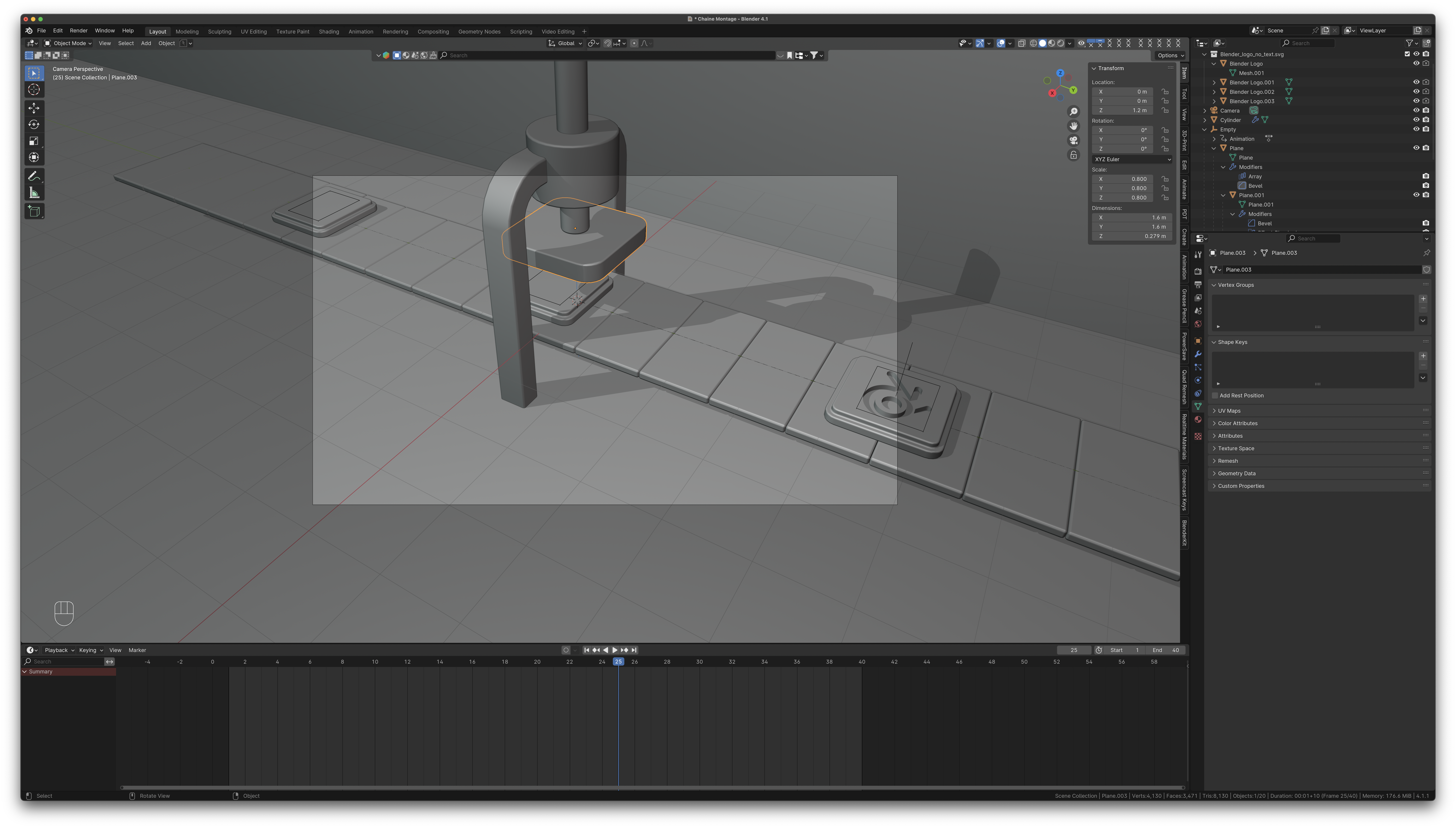Image resolution: width=1456 pixels, height=828 pixels.
Task: Open the Global transform orientation dropdown
Action: tap(565, 43)
